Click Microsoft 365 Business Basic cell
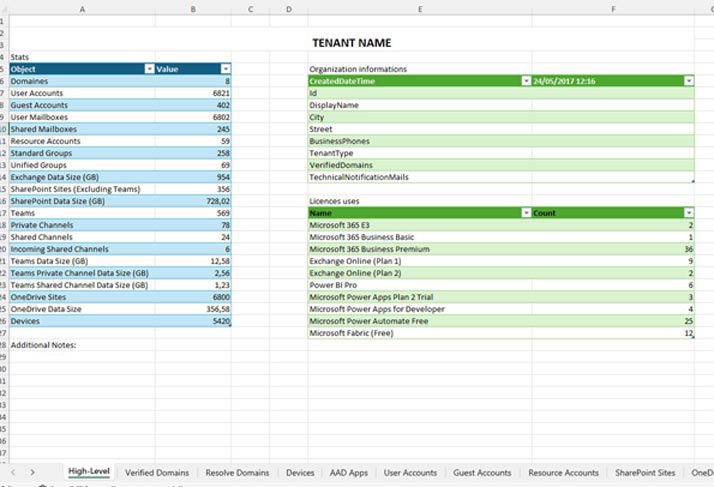Viewport: 714px width, 487px height. 420,237
